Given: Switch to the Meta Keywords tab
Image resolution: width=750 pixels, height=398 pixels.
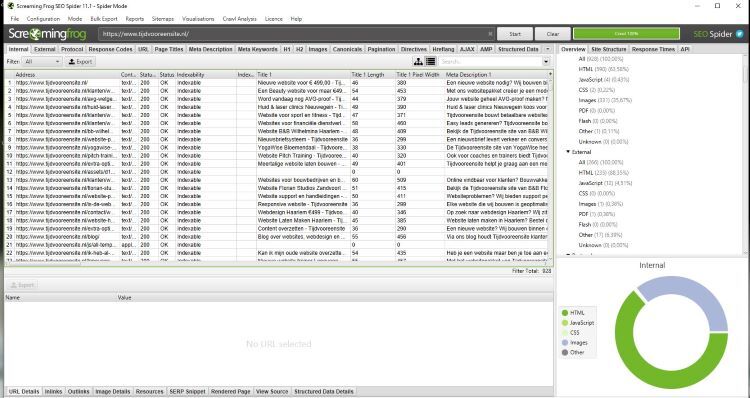Looking at the screenshot, I should pyautogui.click(x=258, y=49).
